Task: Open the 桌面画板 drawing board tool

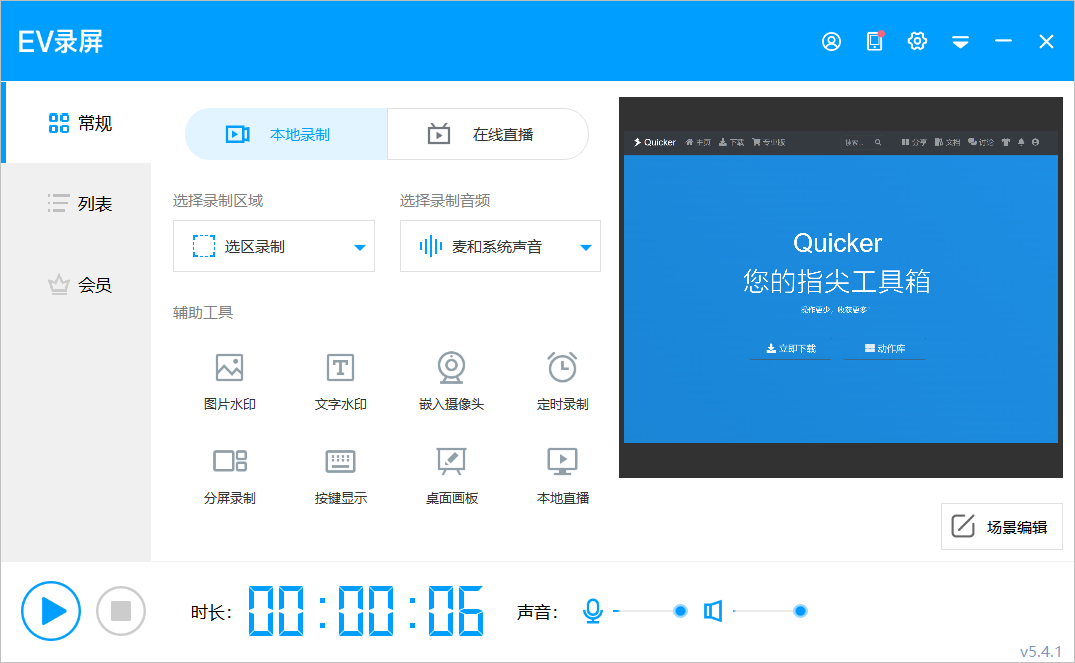Action: click(452, 476)
